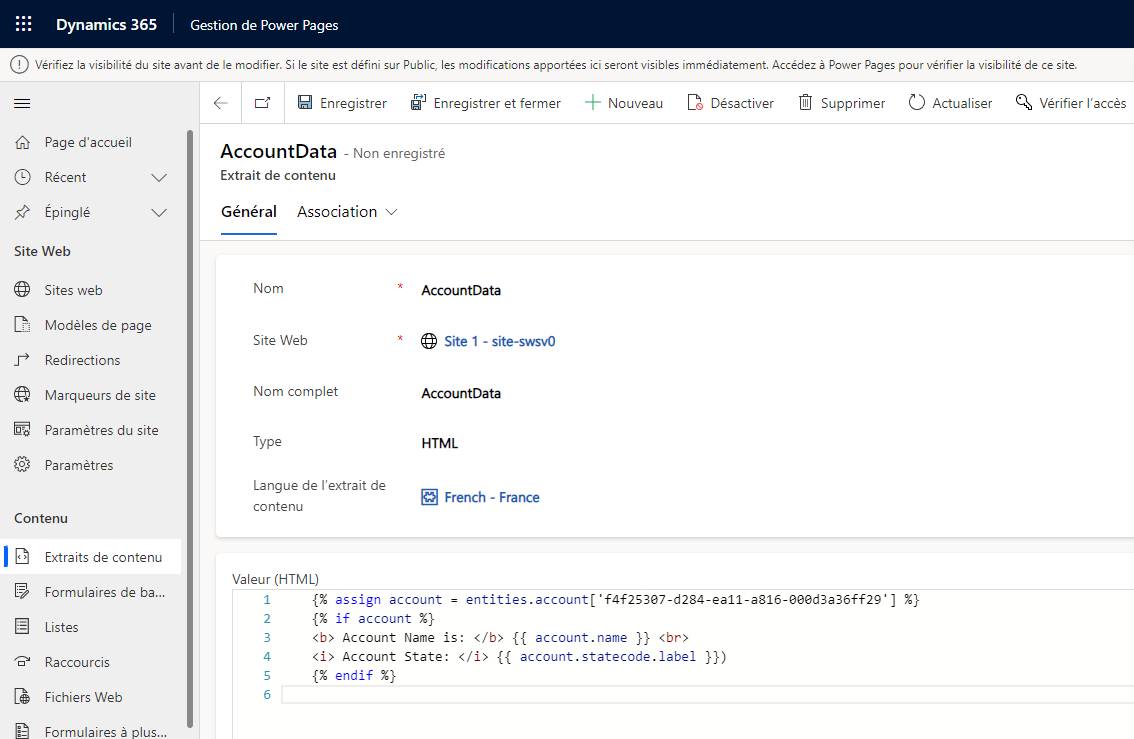Click the Gestion de Power Pages title
This screenshot has width=1134, height=739.
click(x=264, y=25)
